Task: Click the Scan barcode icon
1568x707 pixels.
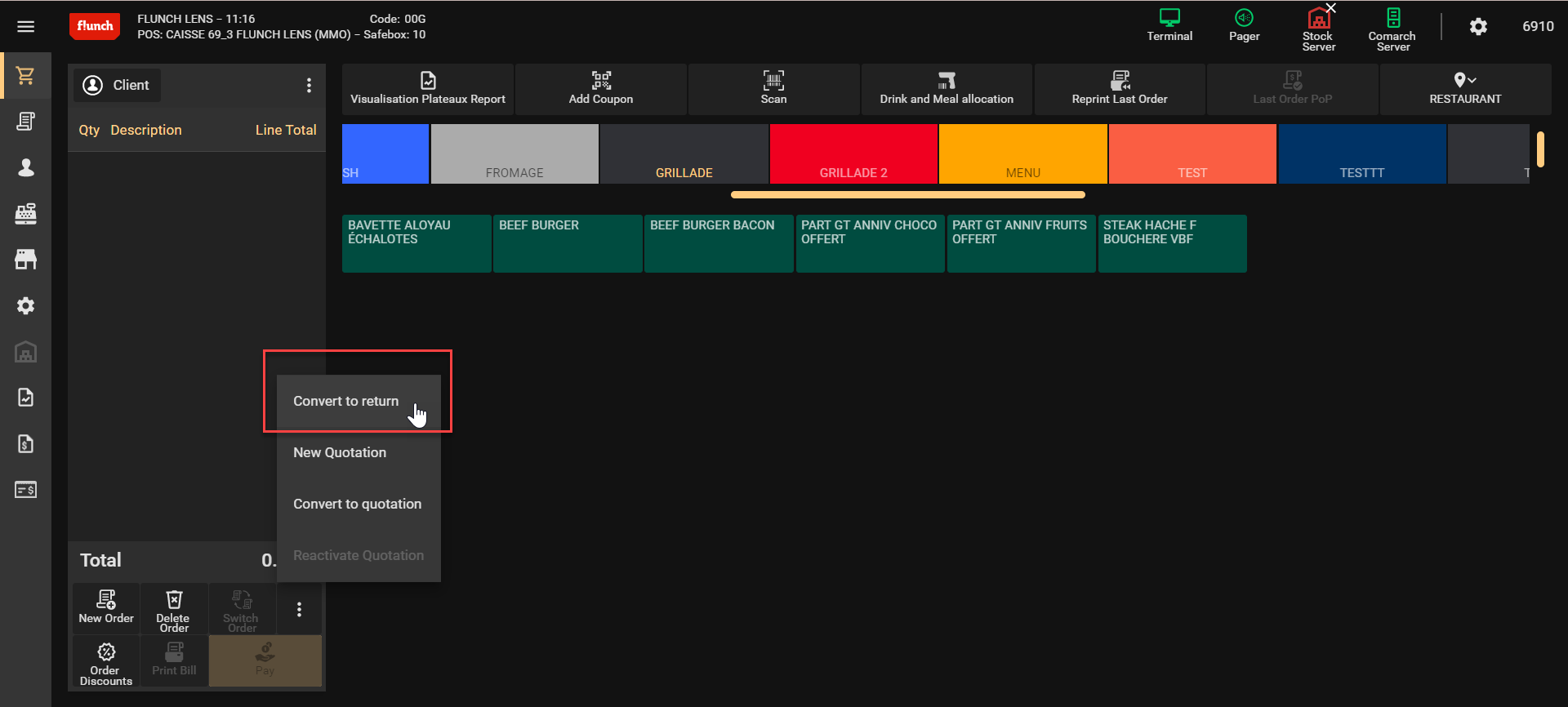Action: pos(773,81)
